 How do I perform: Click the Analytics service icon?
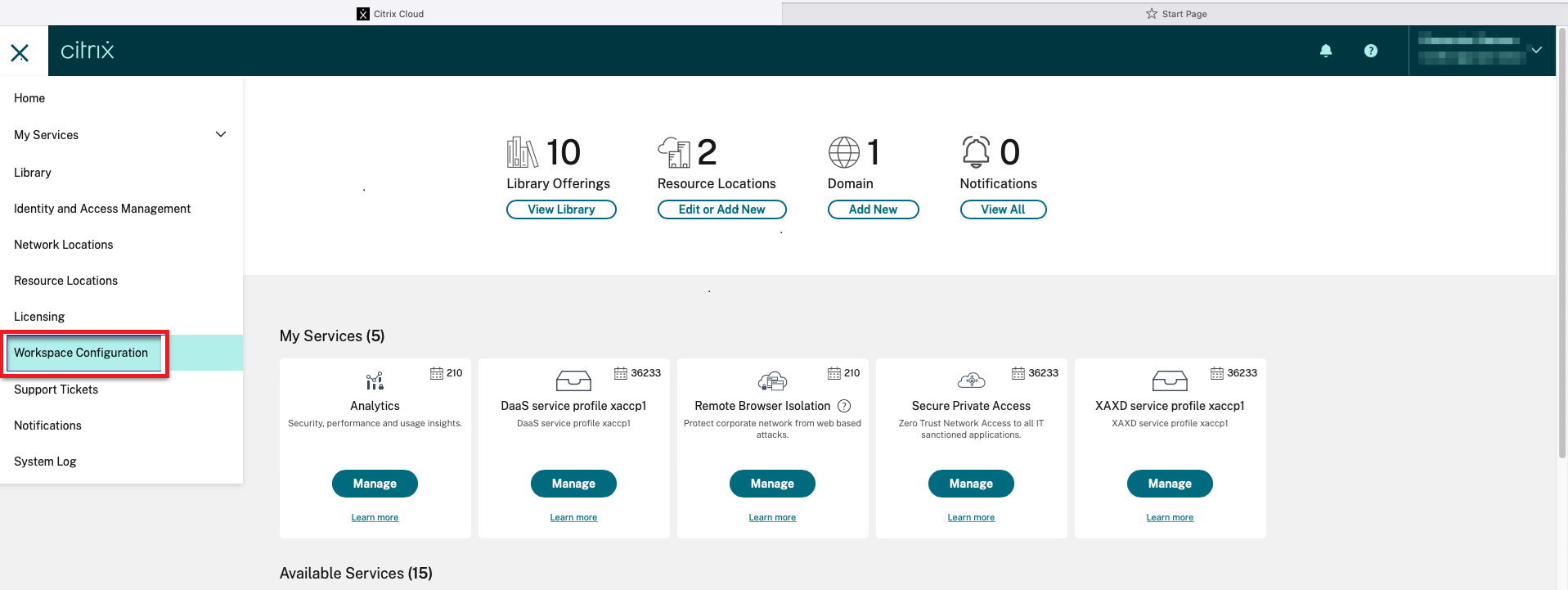(x=375, y=381)
